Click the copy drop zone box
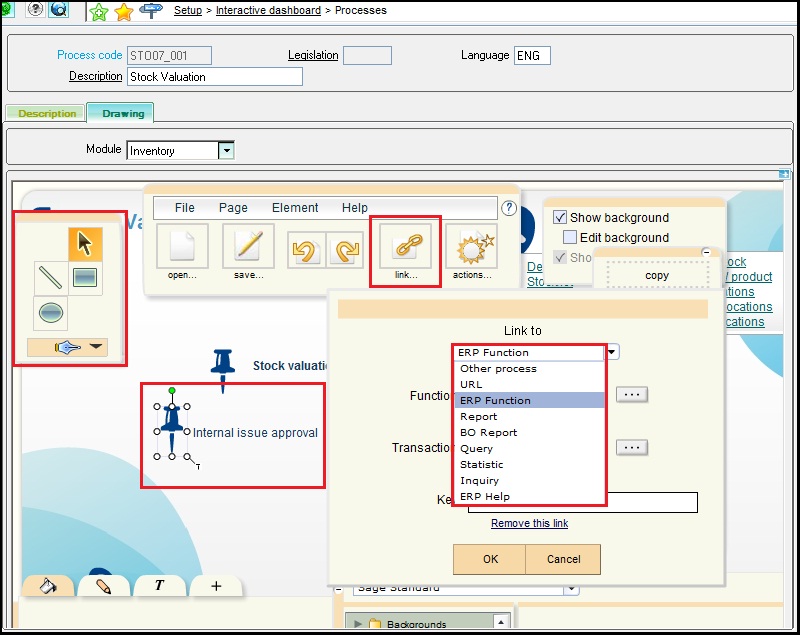 click(657, 275)
